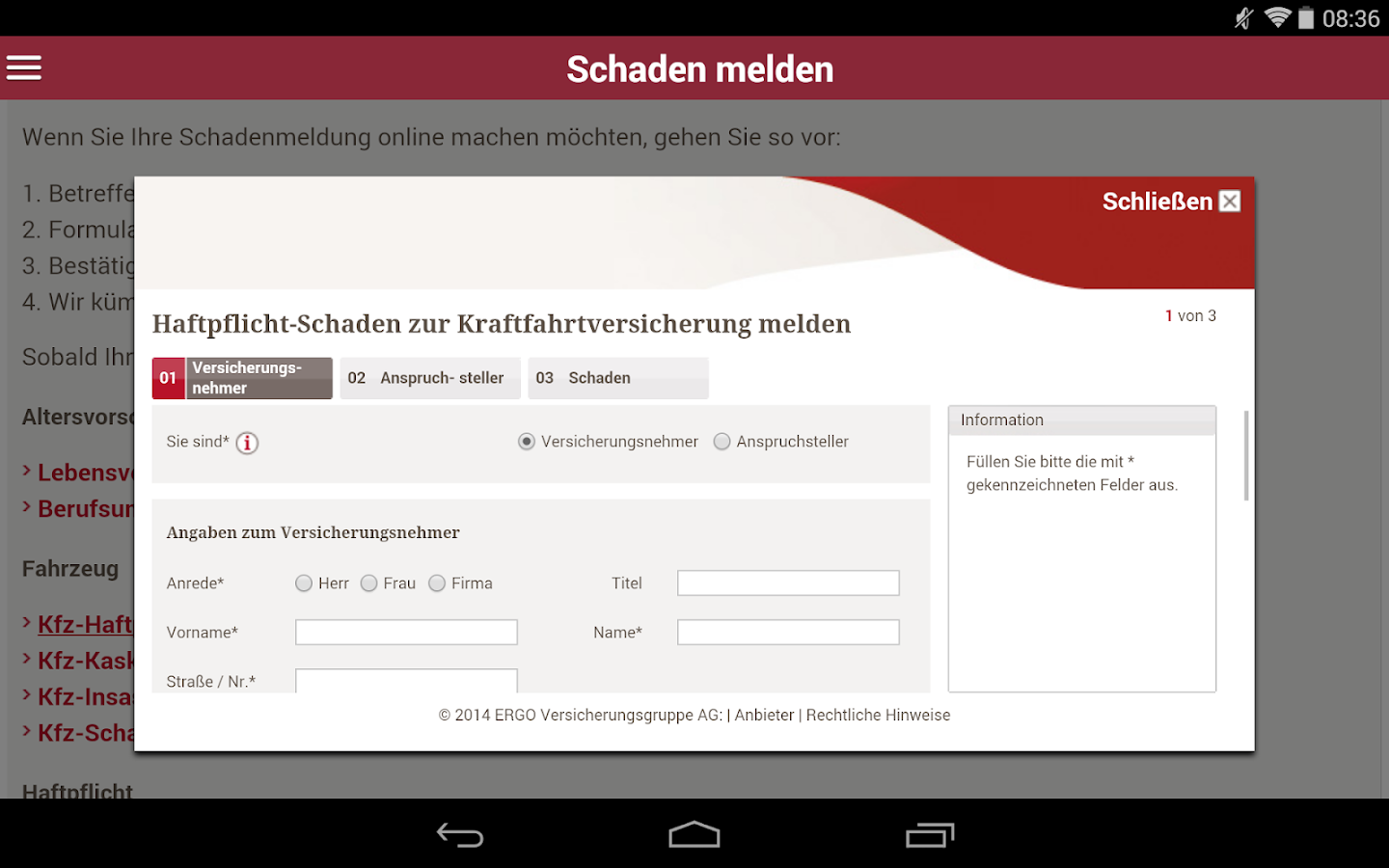Open the Rechtliche Hinweise link

click(x=878, y=715)
